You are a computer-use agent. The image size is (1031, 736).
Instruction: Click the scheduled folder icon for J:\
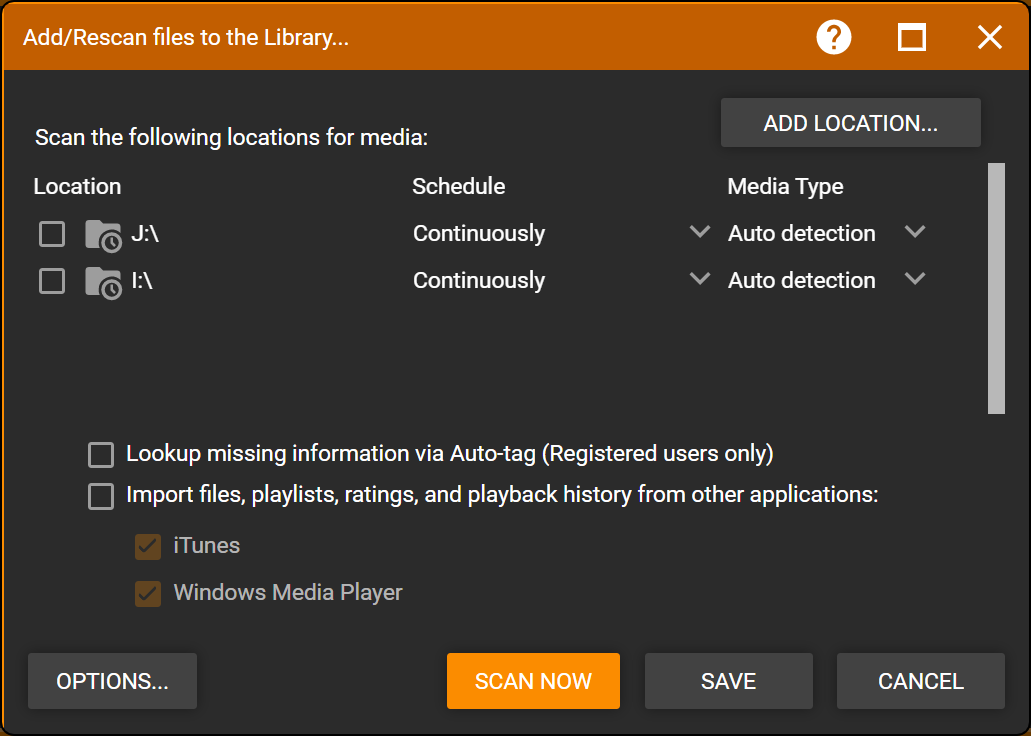103,235
